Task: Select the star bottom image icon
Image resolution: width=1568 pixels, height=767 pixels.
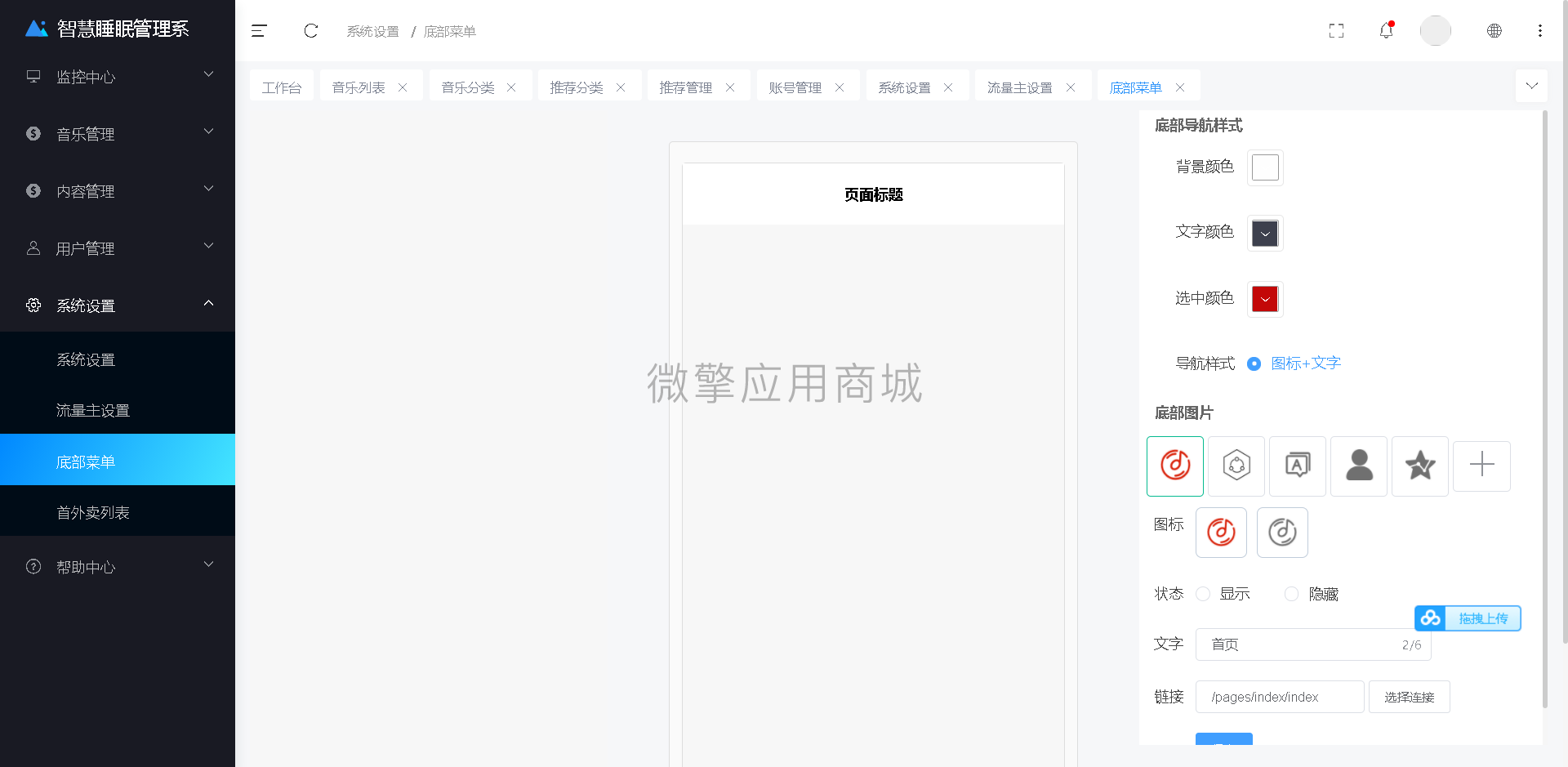Action: (1420, 466)
